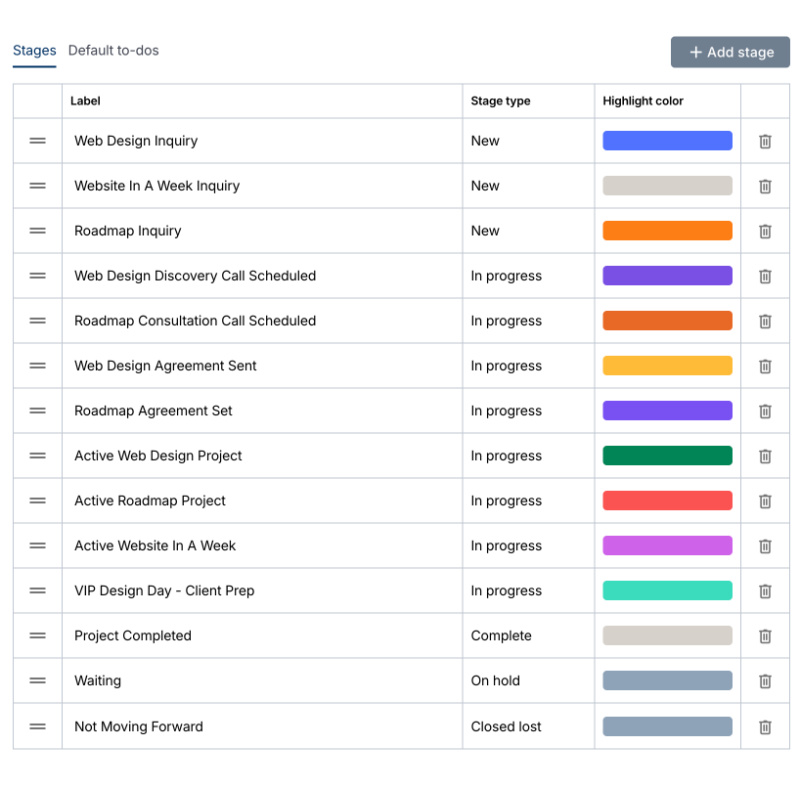Click the green color bar for Active Web Design Project
Image resolution: width=800 pixels, height=800 pixels.
tap(667, 456)
